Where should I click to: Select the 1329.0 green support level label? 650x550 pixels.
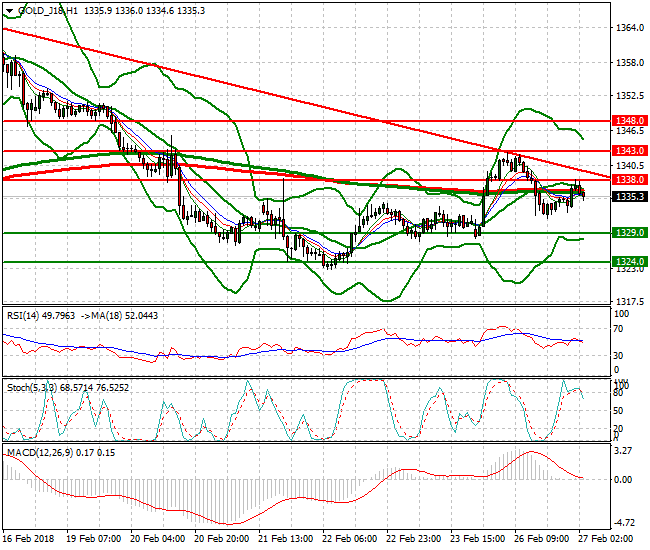click(630, 233)
